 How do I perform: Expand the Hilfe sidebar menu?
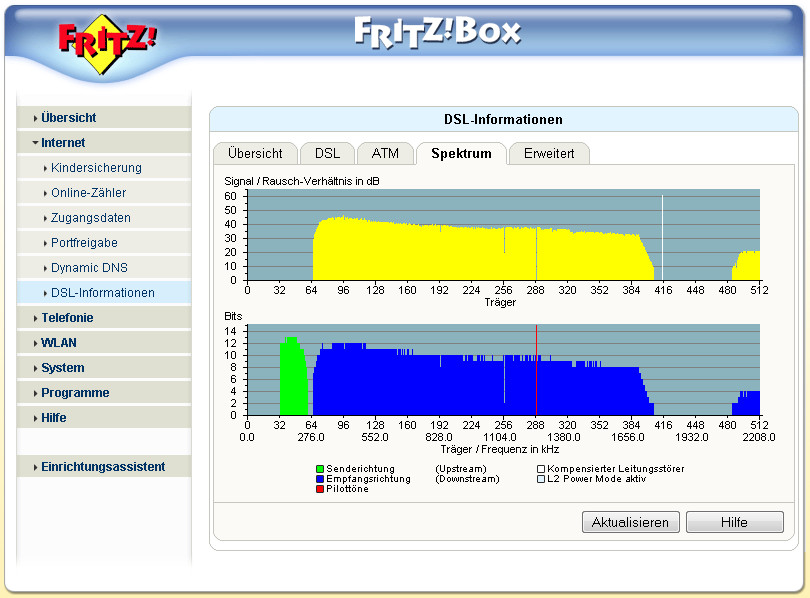click(x=104, y=418)
